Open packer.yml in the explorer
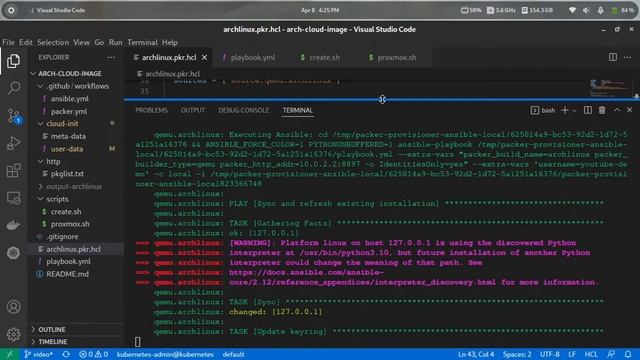This screenshot has height=360, width=640. point(69,111)
